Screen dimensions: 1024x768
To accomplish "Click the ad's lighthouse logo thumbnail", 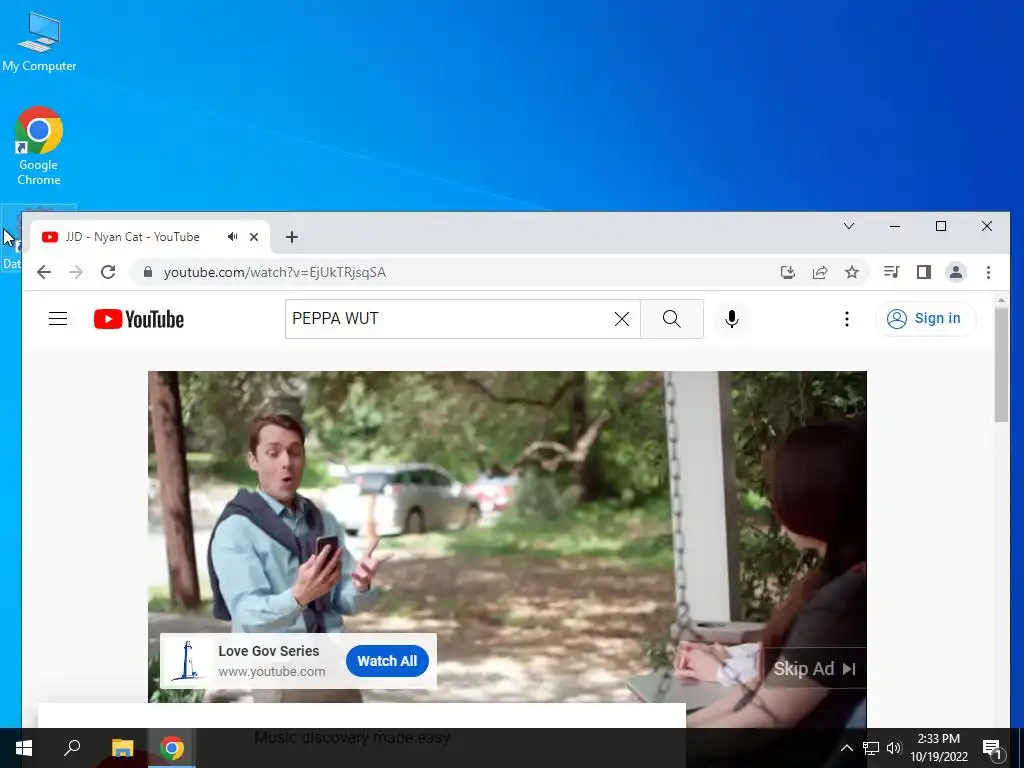I will [x=189, y=661].
